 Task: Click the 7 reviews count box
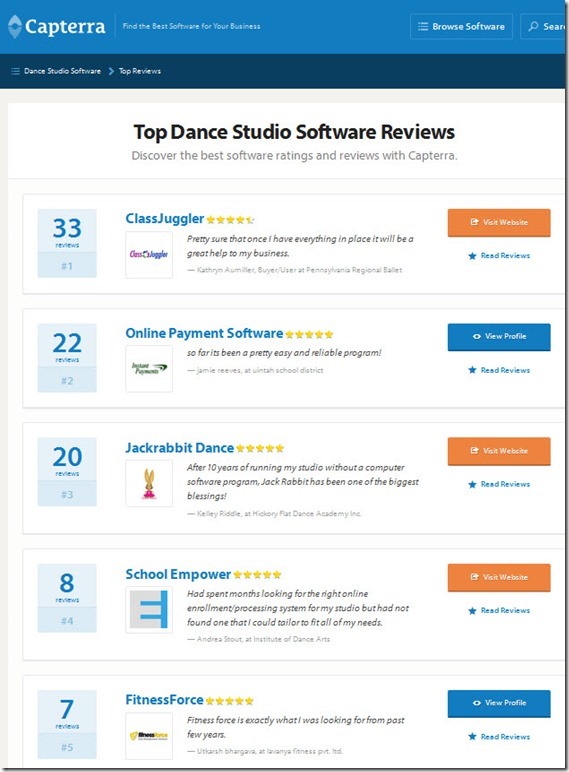coord(67,712)
